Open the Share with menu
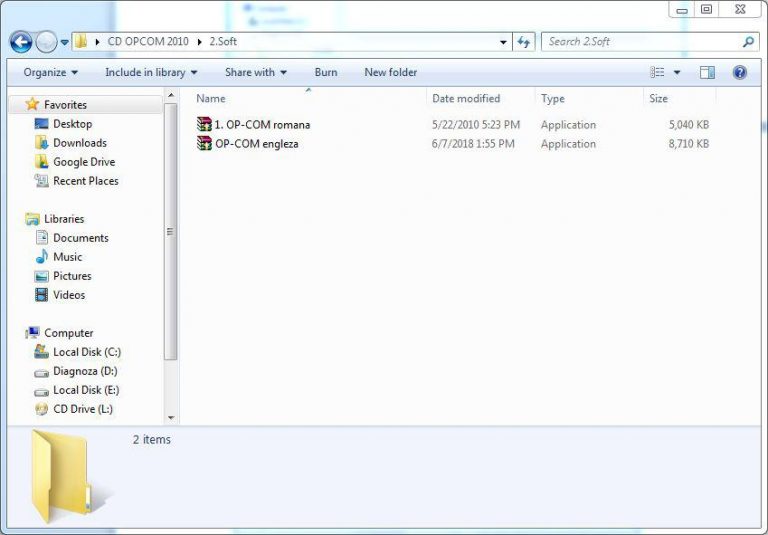 (x=256, y=73)
